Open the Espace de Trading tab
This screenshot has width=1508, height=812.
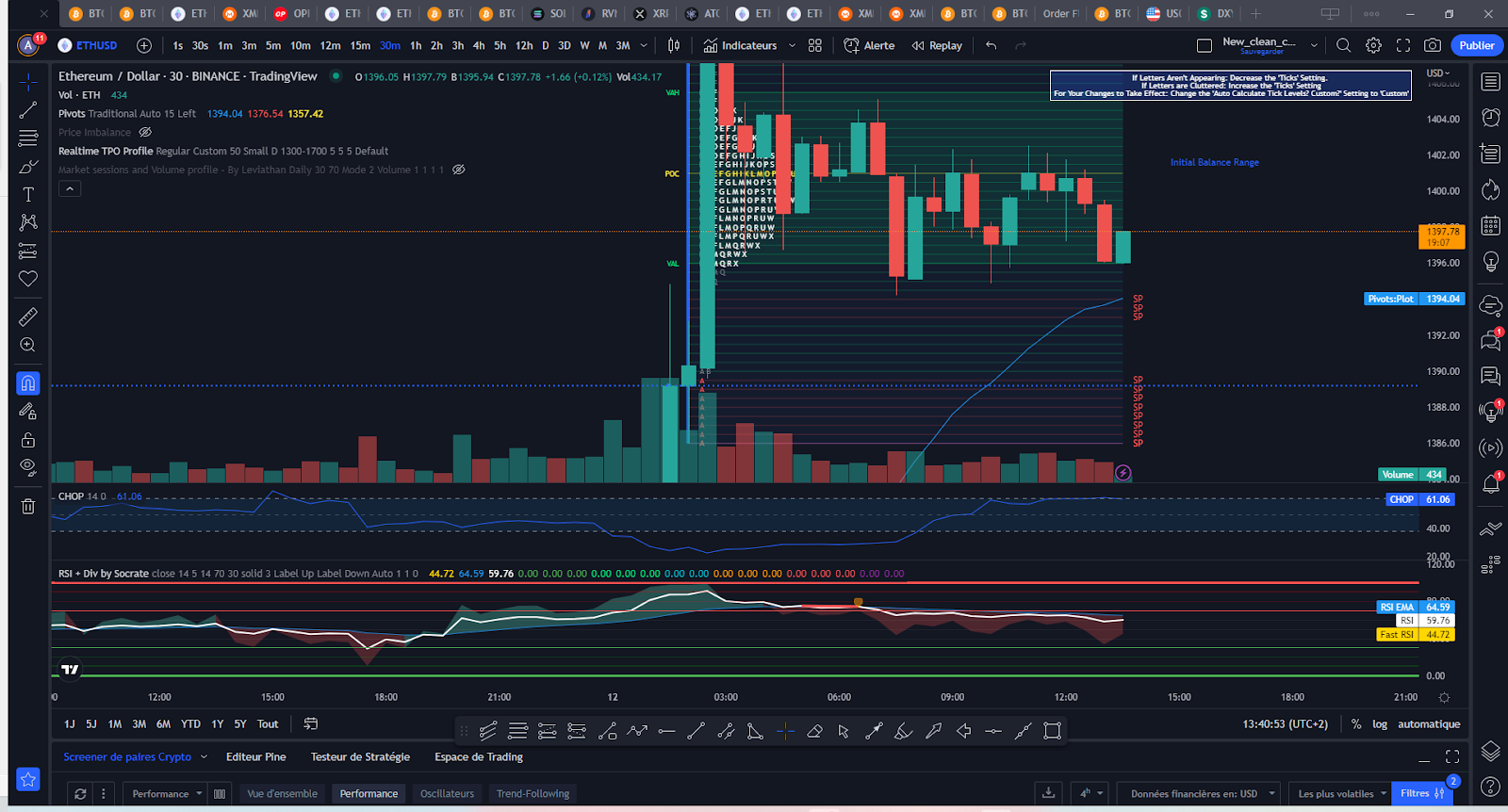479,756
